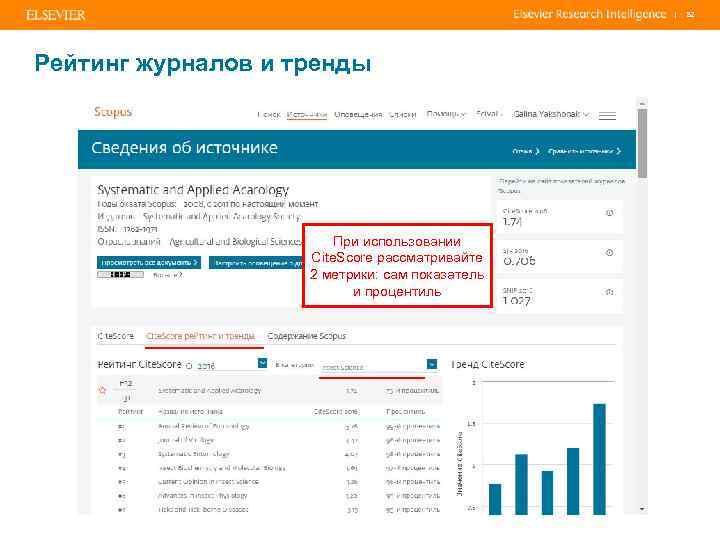
Task: Click the info icon beside SNIP 1.027
Action: (x=609, y=292)
